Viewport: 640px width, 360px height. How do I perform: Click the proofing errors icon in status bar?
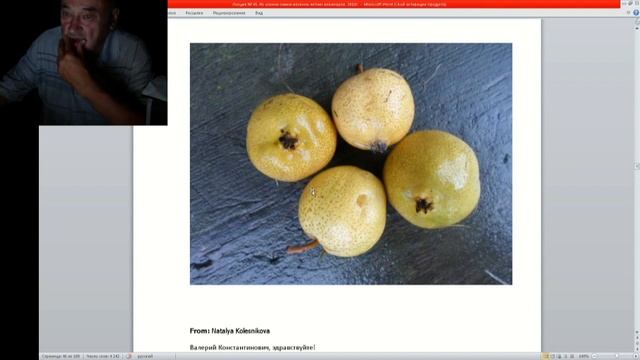129,356
